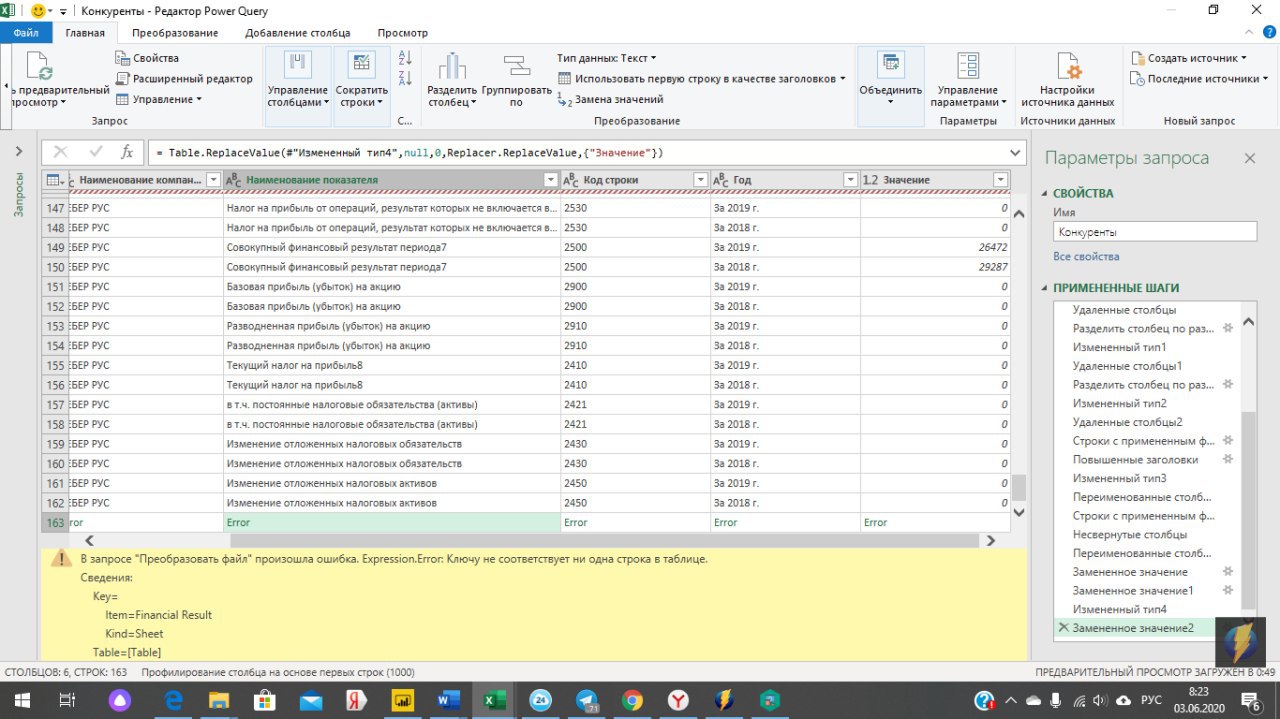Select the value 26472 cell
Viewport: 1280px width, 719px height.
tap(935, 247)
